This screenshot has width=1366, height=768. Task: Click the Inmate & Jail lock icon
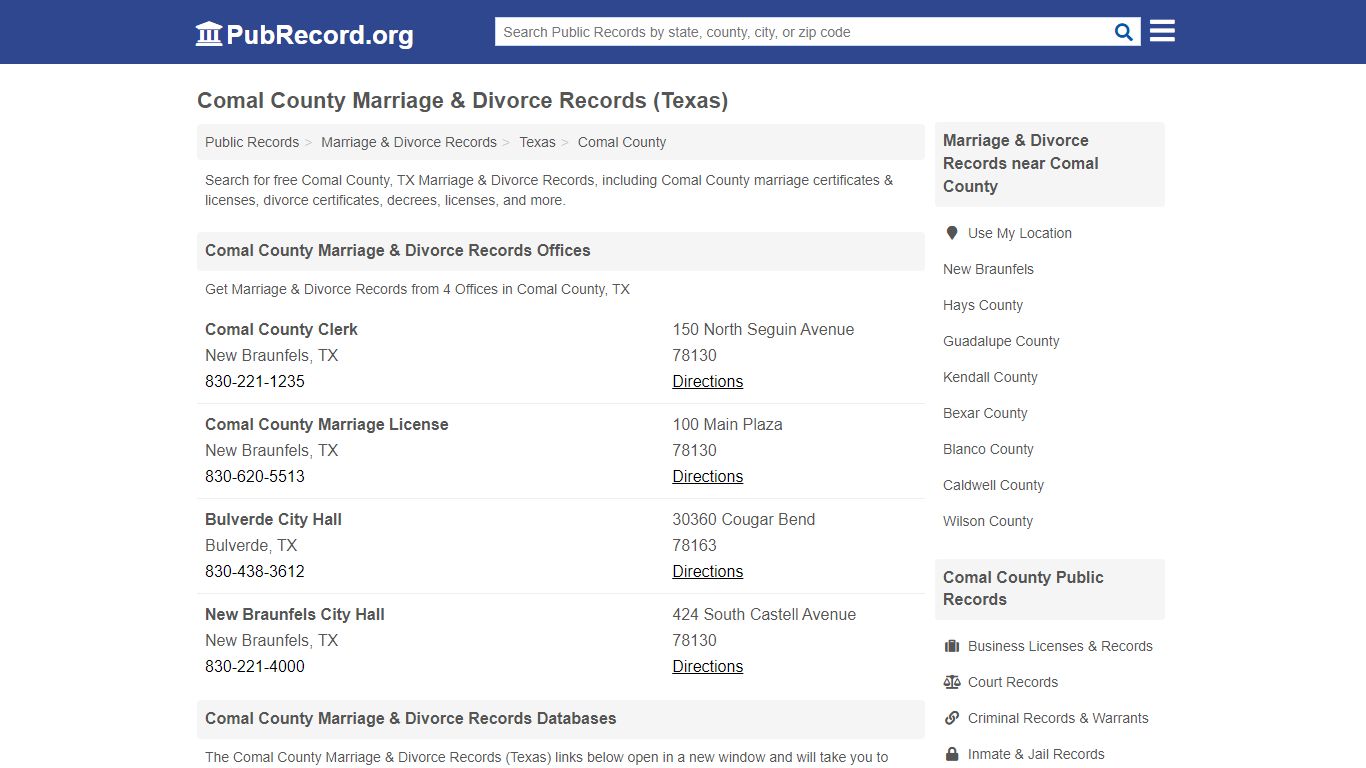click(x=952, y=754)
